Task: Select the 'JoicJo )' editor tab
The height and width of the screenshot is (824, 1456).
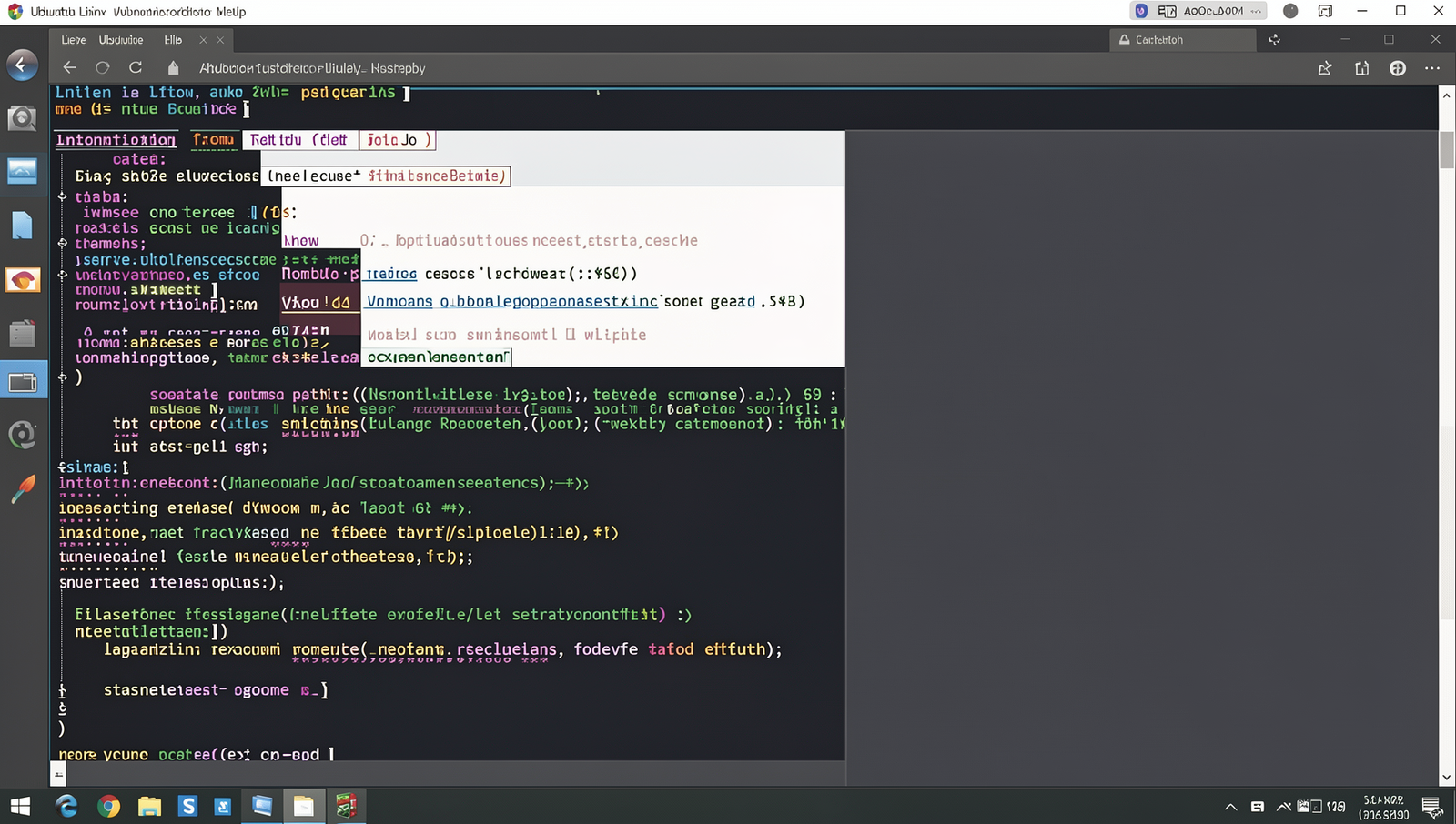Action: click(398, 139)
